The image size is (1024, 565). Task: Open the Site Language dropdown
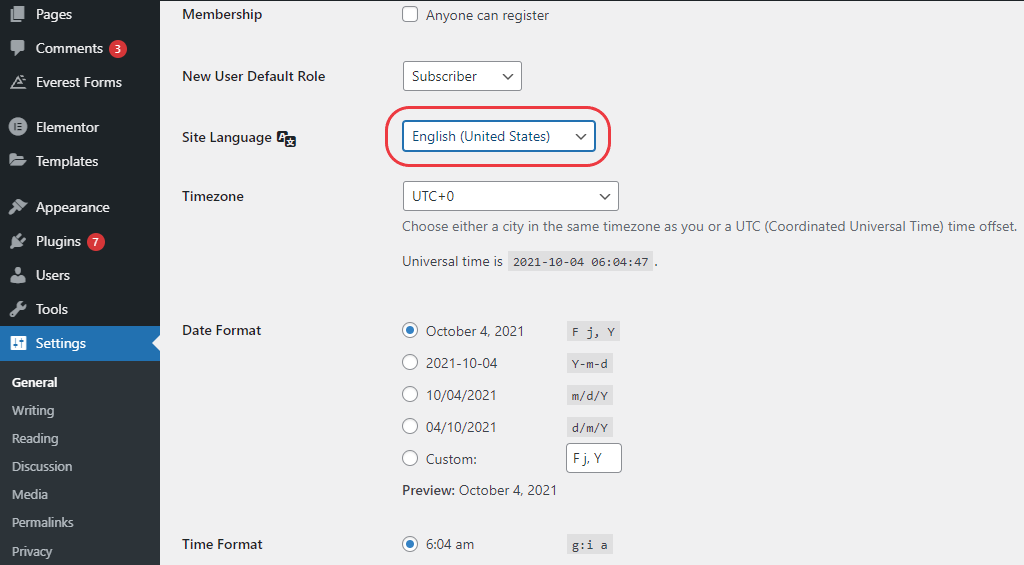(499, 136)
